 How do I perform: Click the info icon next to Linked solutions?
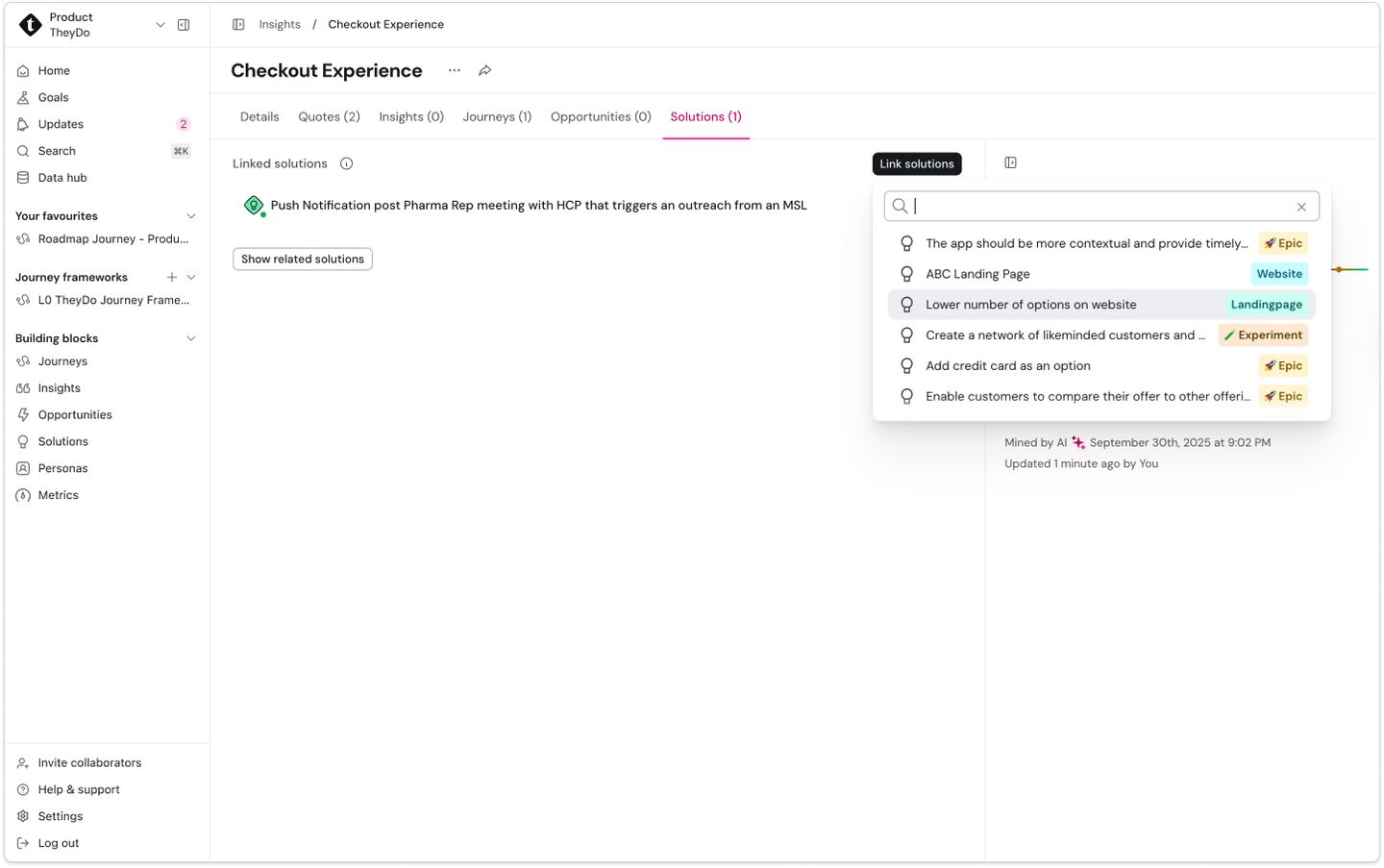346,163
